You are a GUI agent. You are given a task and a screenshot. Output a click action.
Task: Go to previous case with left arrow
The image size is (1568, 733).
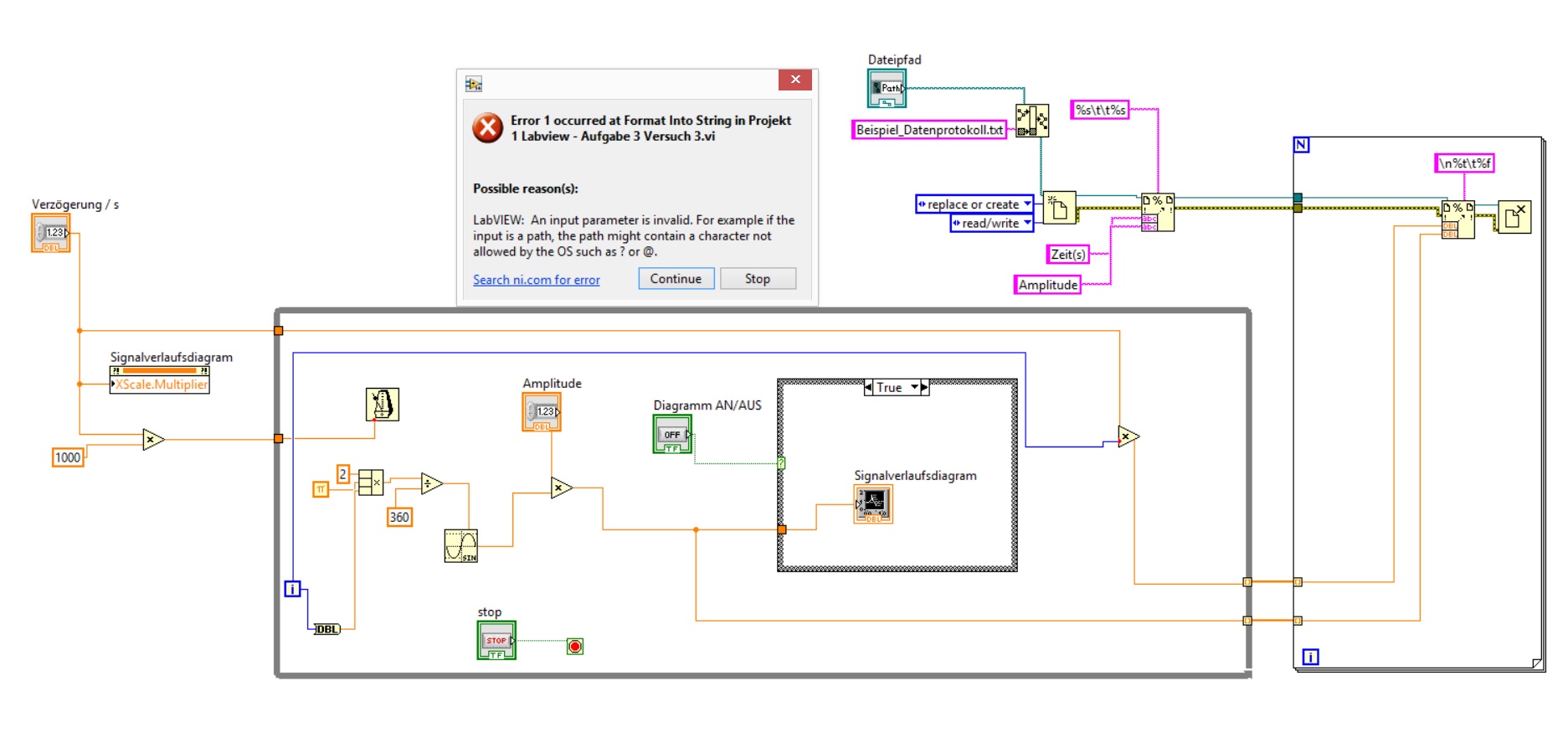point(869,387)
